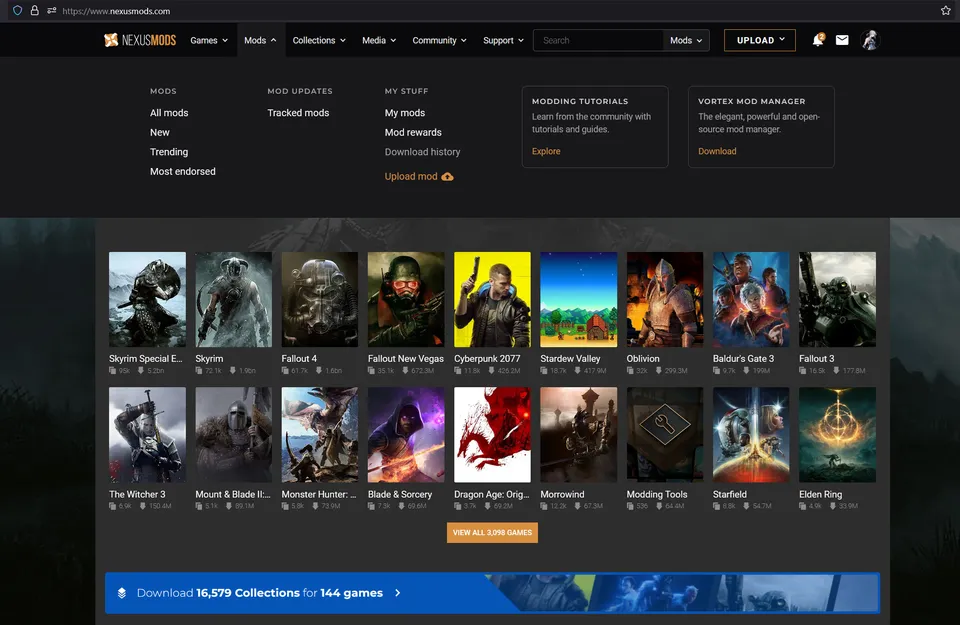The width and height of the screenshot is (960, 625).
Task: Click the Search input field
Action: [598, 40]
